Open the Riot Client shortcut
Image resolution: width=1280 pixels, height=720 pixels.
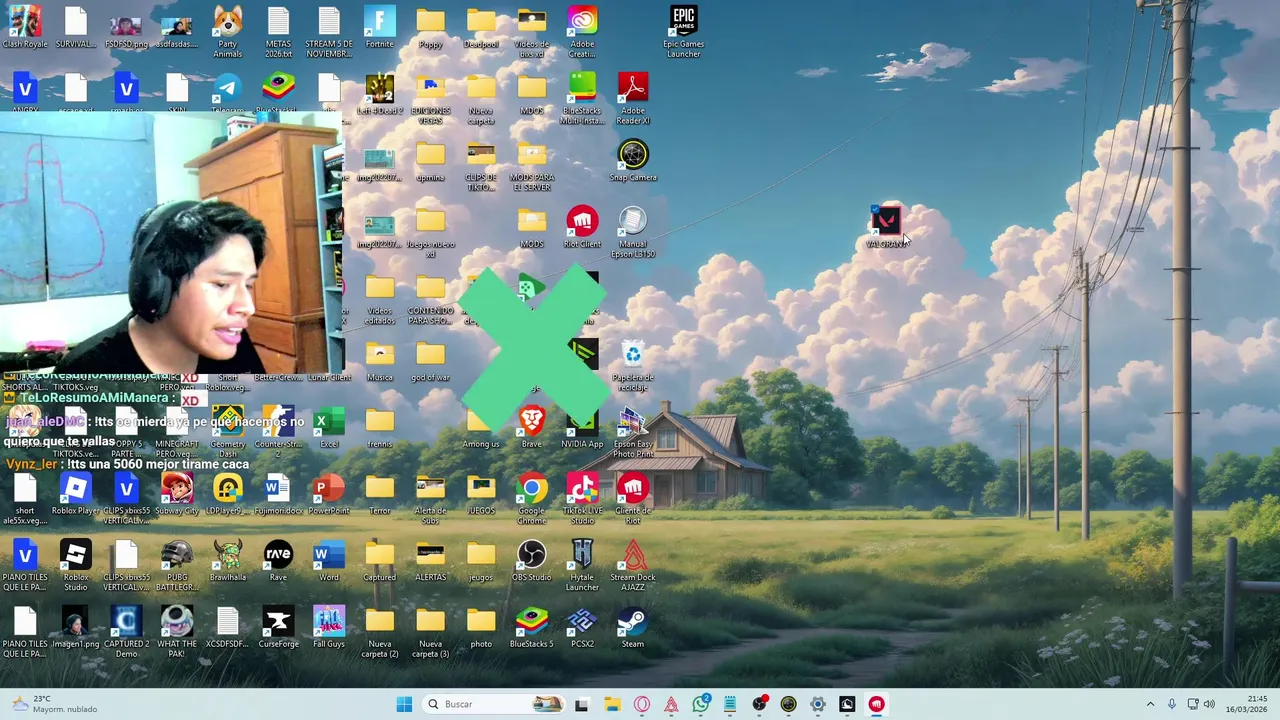(x=582, y=227)
